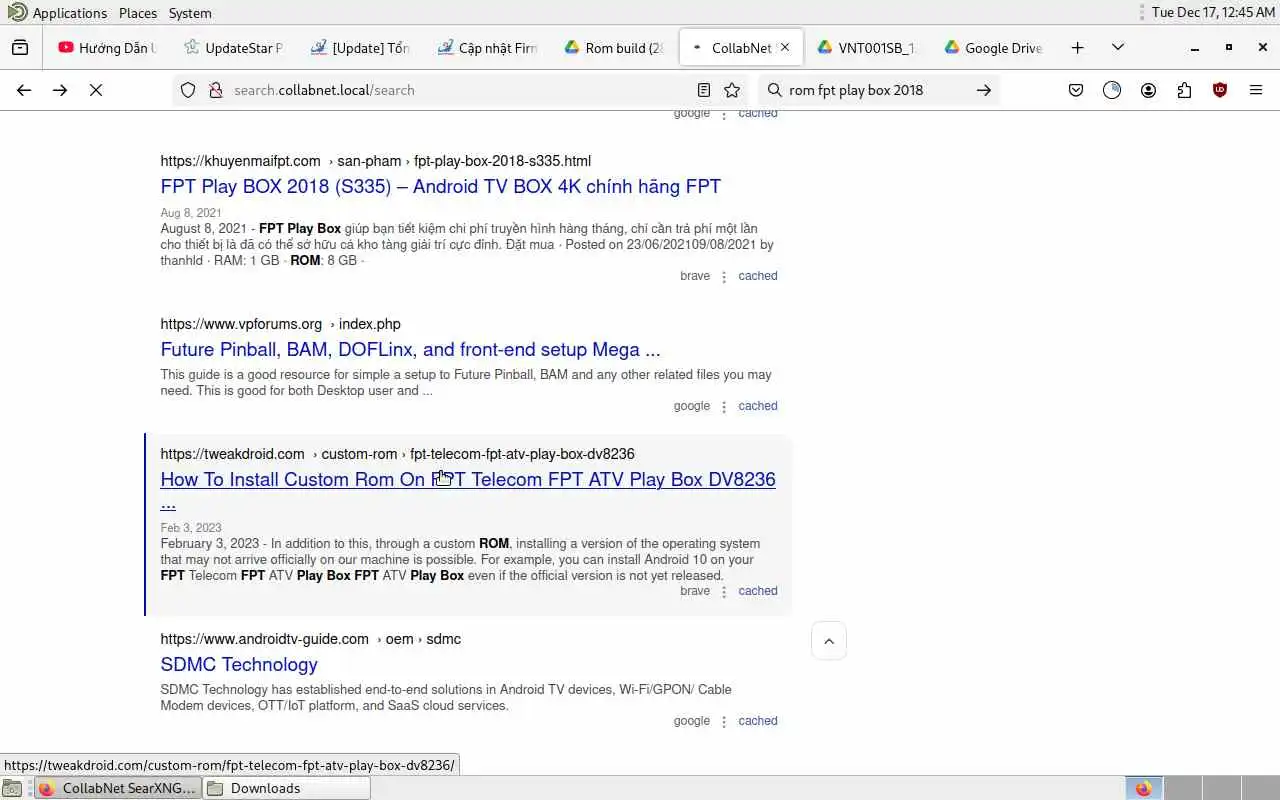Viewport: 1280px width, 800px height.
Task: Click the address bar URL search.collabnet.local
Action: [x=324, y=90]
